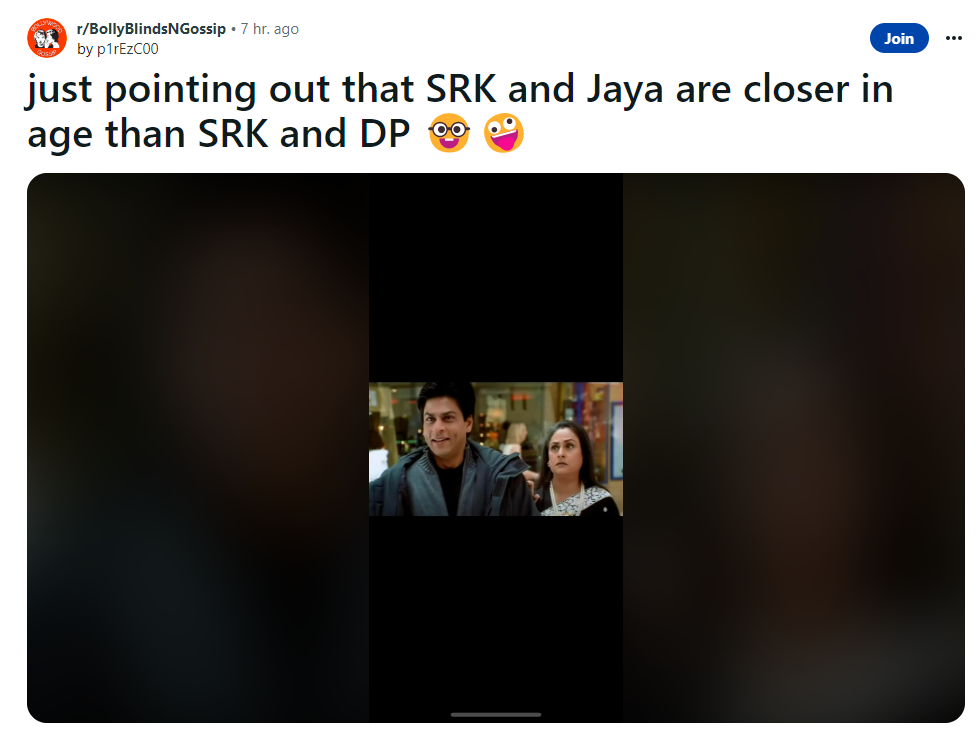Viewport: 978px width, 749px height.
Task: Click the zany tongue-out face emoji
Action: [x=503, y=133]
